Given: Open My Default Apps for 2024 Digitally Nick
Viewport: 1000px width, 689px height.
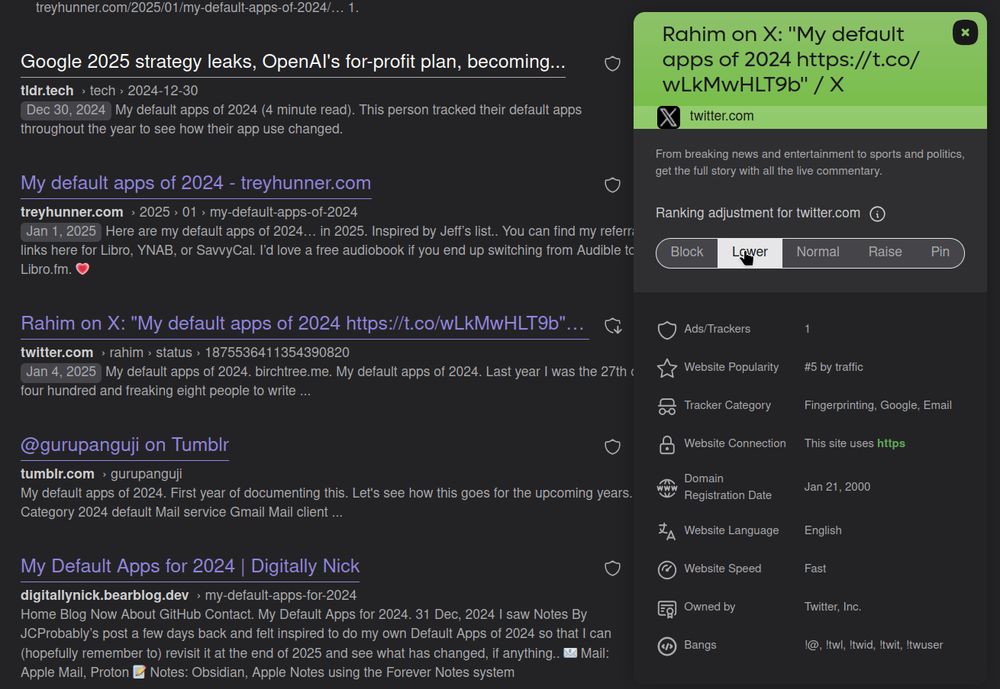Looking at the screenshot, I should click(x=190, y=566).
